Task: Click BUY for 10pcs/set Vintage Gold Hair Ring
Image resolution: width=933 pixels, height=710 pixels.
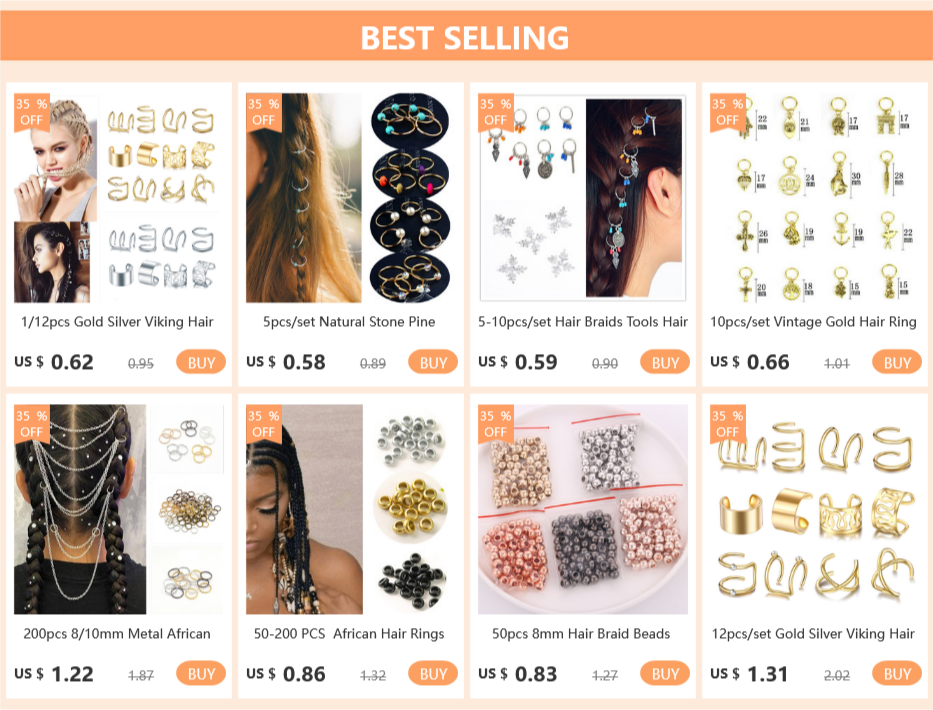Action: [x=897, y=362]
